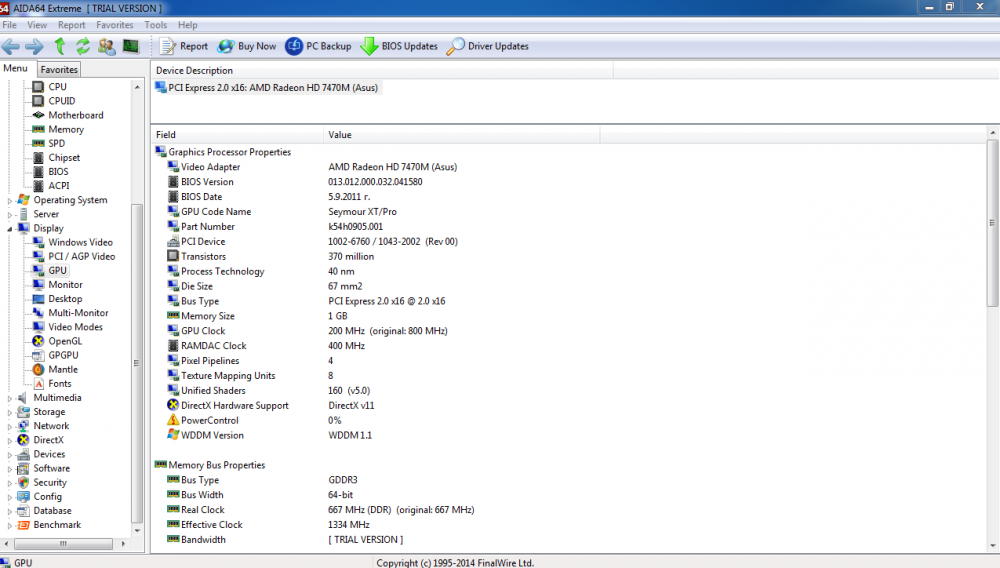Select Monitor tree item
Viewport: 1000px width, 568px height.
(x=65, y=284)
